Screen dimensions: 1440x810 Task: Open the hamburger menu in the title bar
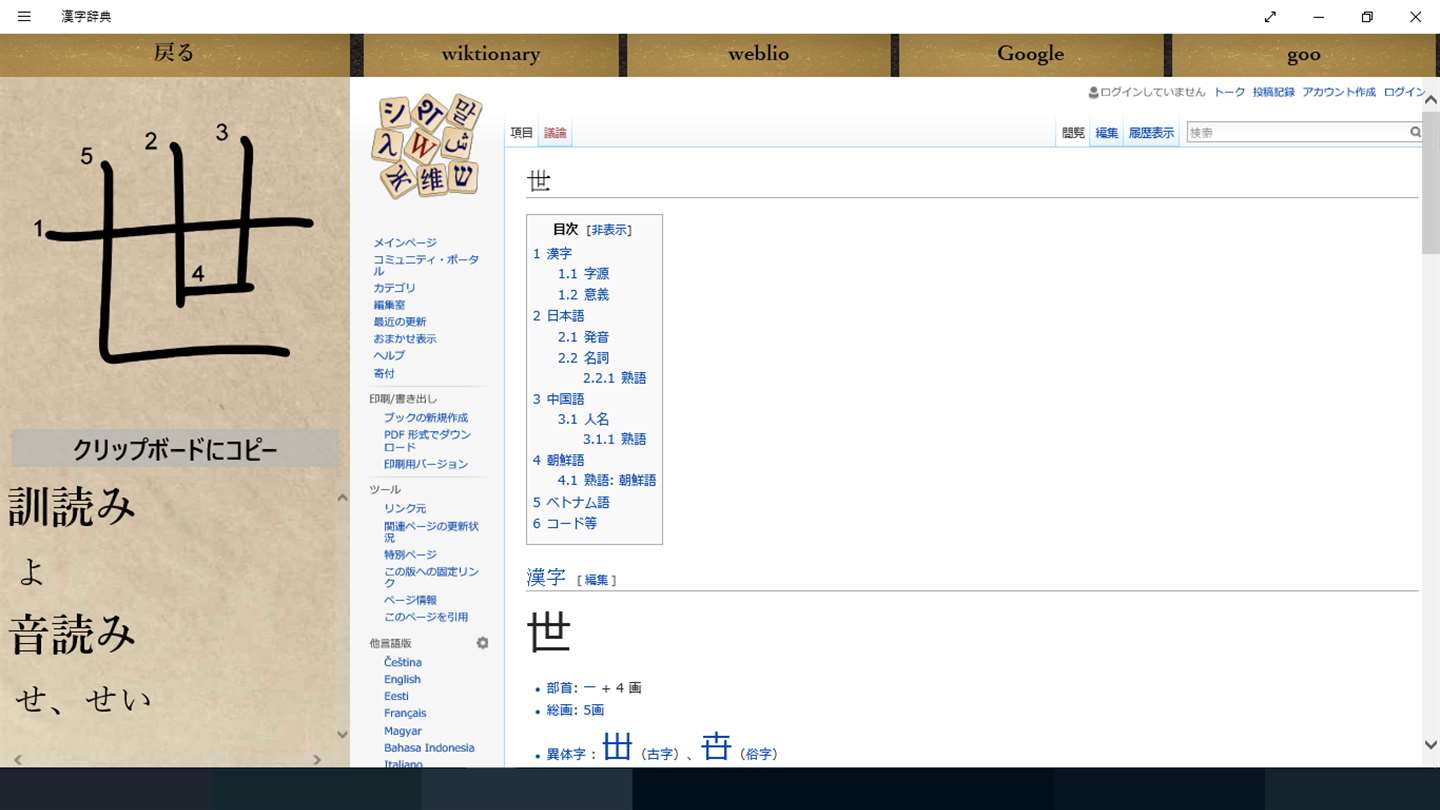coord(24,16)
